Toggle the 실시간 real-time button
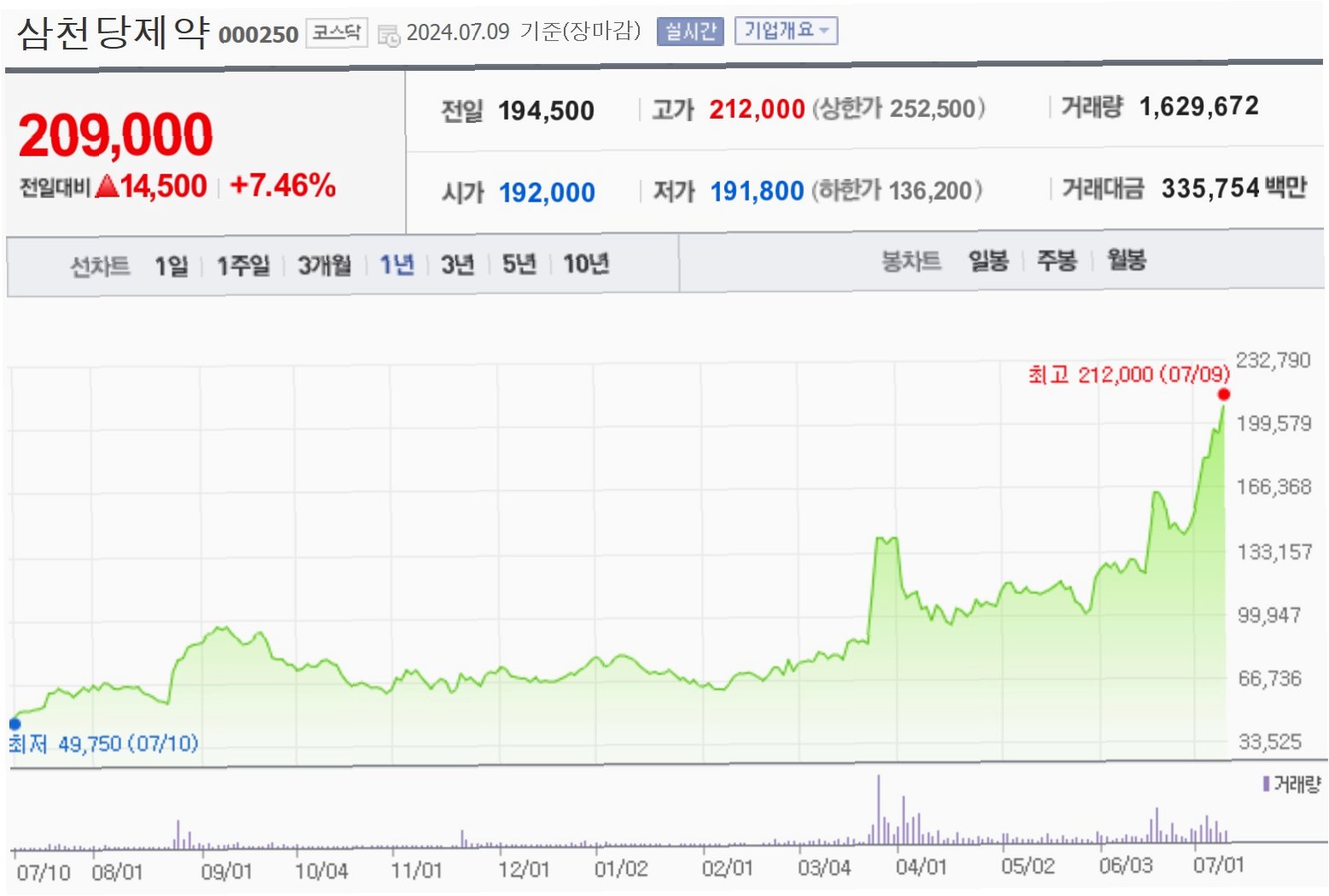The image size is (1329, 896). click(x=690, y=32)
